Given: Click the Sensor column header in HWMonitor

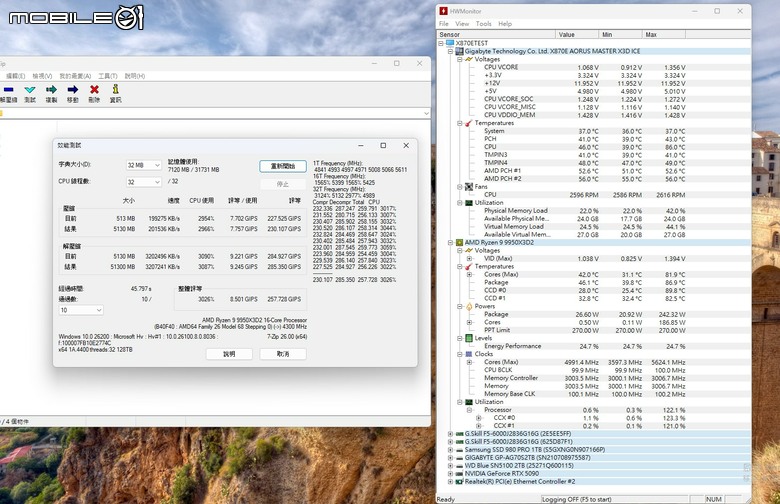Looking at the screenshot, I should (x=496, y=34).
